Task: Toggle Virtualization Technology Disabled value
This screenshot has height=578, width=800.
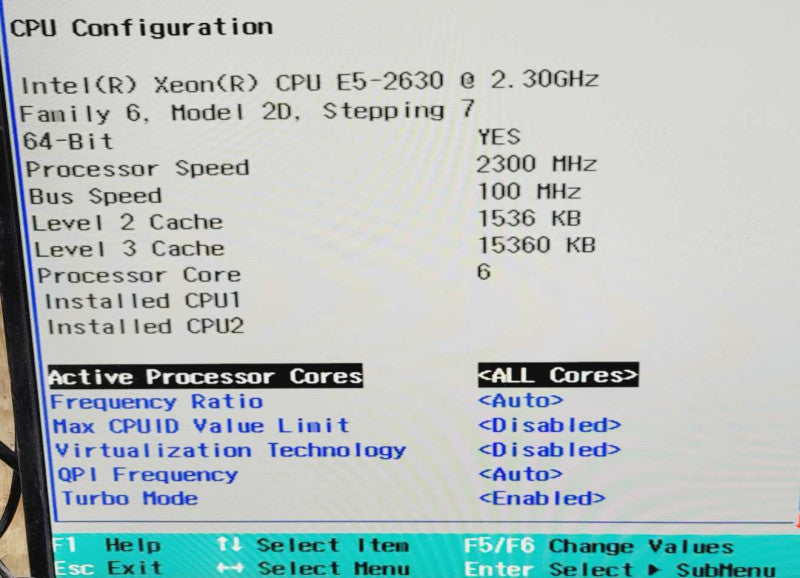Action: coord(549,449)
